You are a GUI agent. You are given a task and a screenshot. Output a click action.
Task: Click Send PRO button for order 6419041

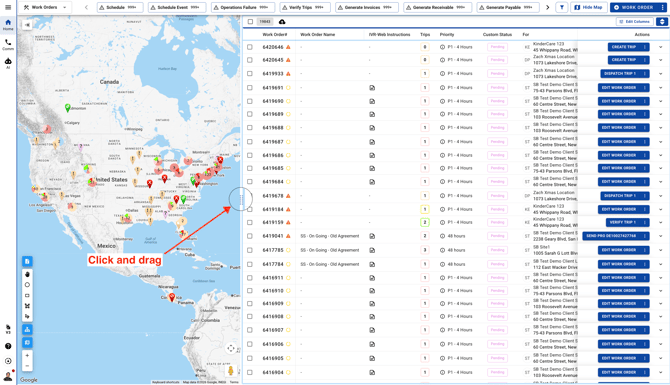pyautogui.click(x=611, y=236)
